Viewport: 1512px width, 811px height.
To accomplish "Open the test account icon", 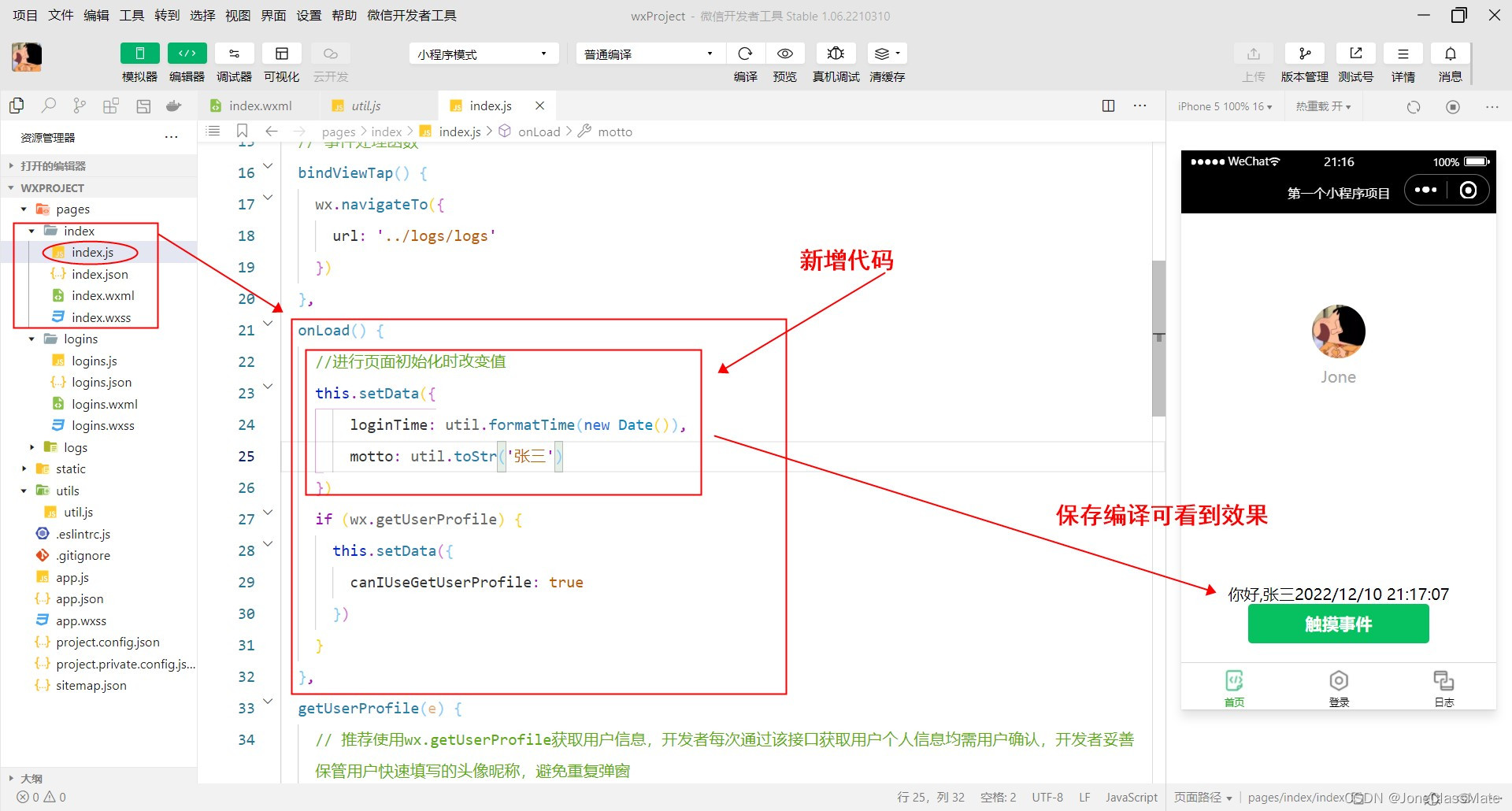I will point(1355,54).
